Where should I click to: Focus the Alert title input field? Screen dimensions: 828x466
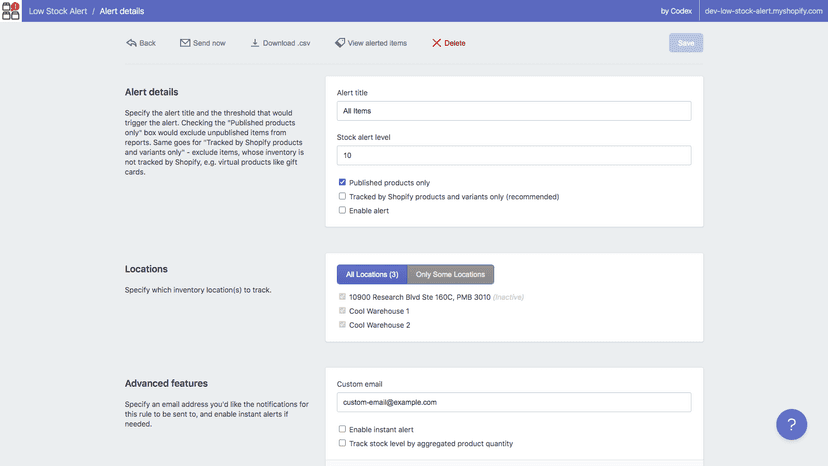pos(514,111)
